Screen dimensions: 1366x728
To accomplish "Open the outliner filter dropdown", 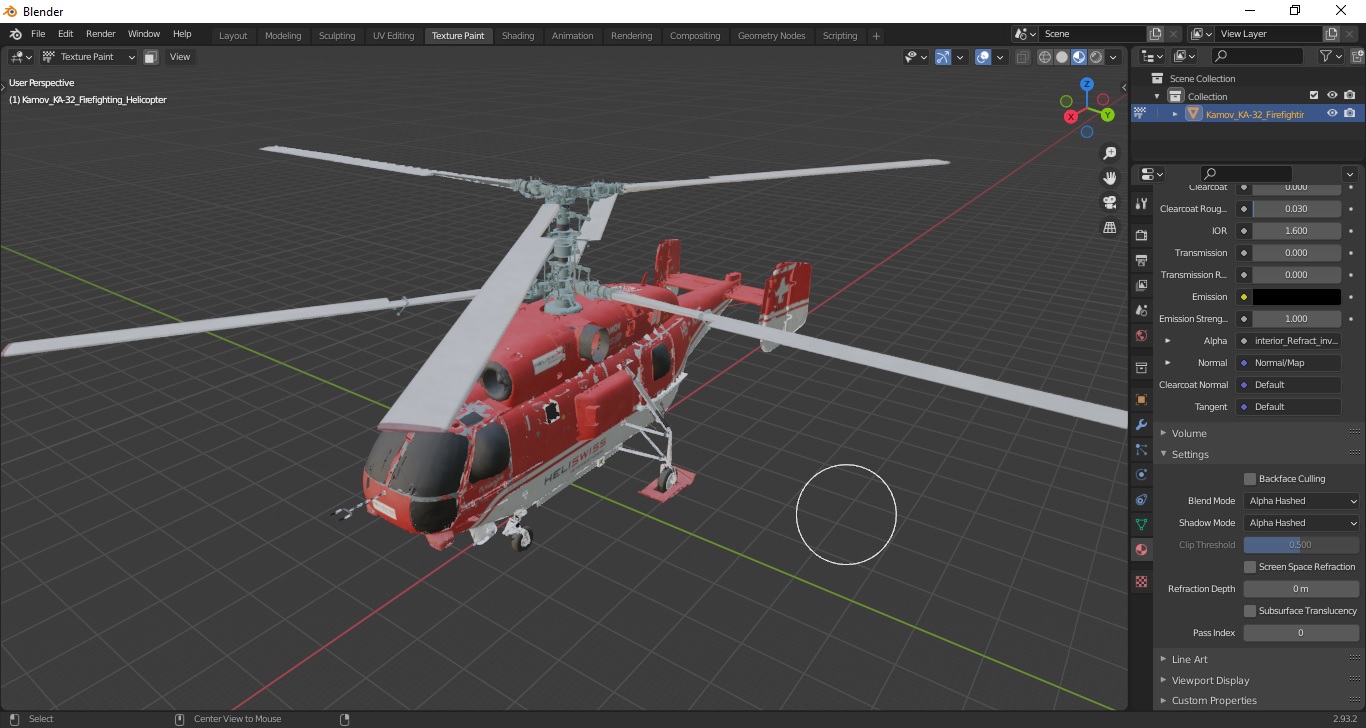I will click(x=1331, y=57).
